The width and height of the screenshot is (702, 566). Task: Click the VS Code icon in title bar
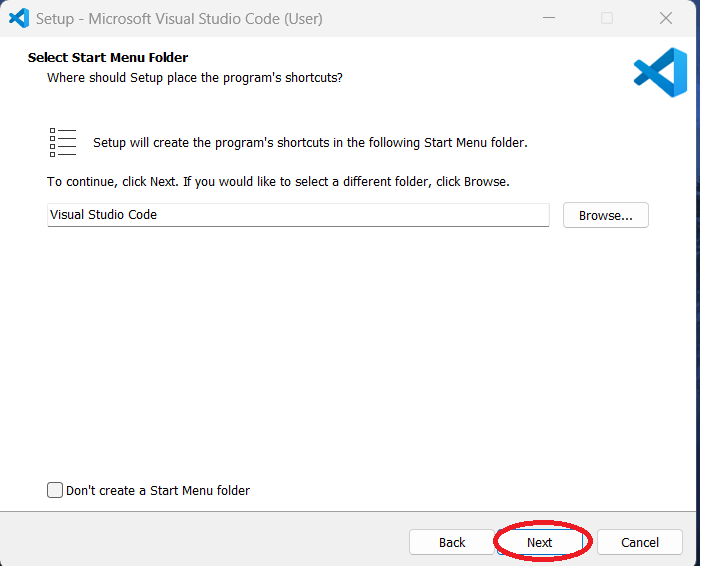(18, 18)
